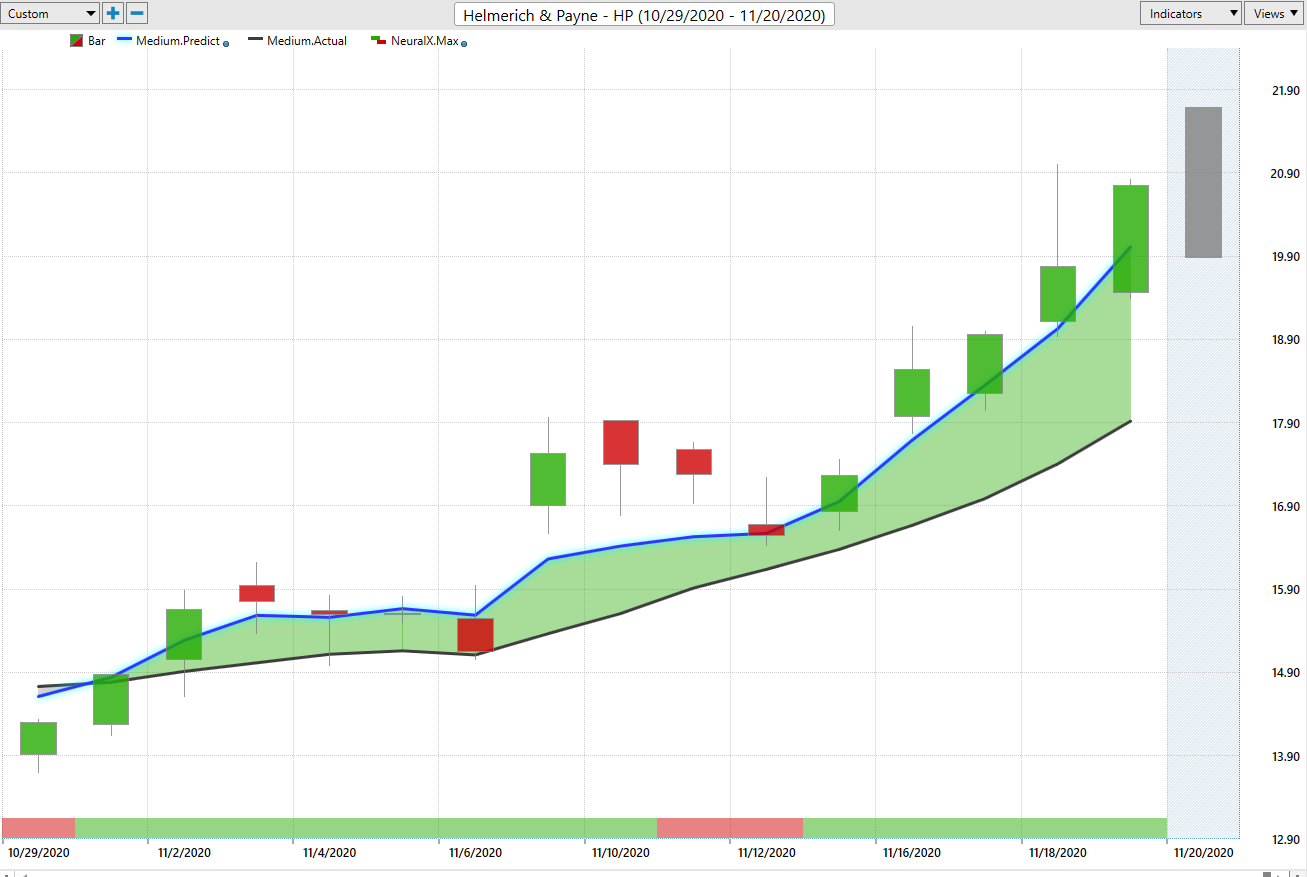Click the red NeuralX segment near 11/12/2020
Screen dimensions: 1307x877
[x=730, y=827]
